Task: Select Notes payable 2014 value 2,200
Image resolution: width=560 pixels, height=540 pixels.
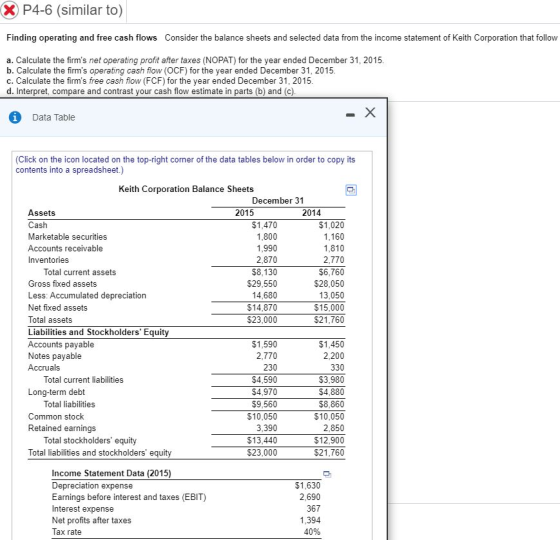Action: point(334,356)
